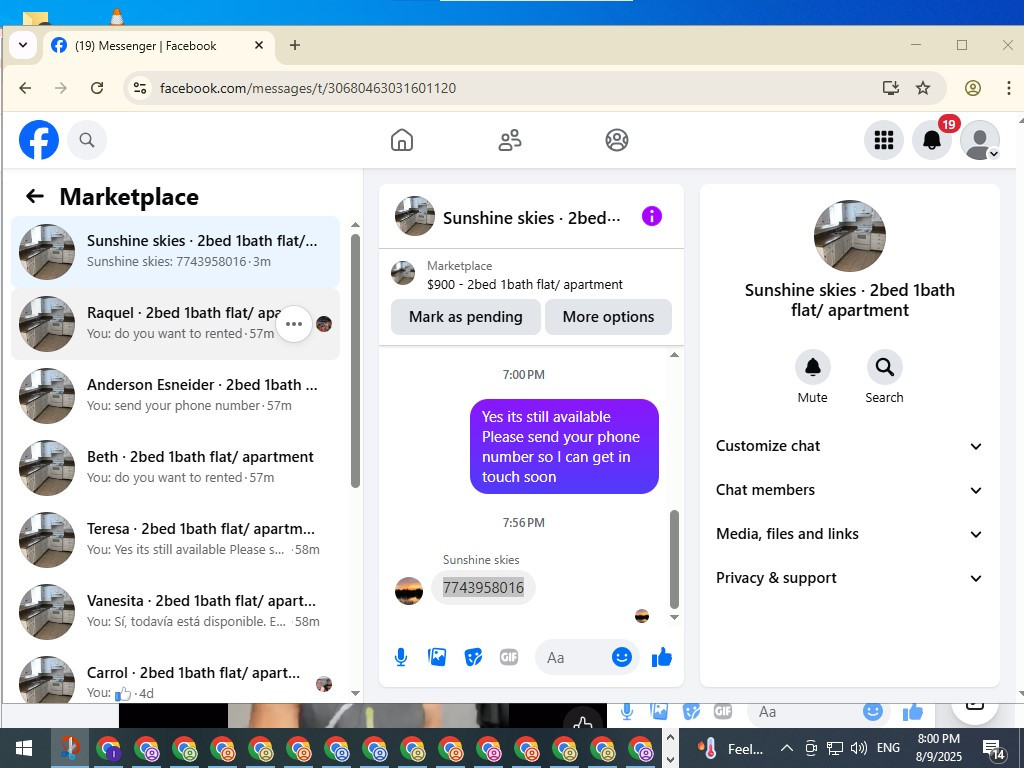Click $900 2bed 1bath listing link
The image size is (1024, 768).
[524, 285]
